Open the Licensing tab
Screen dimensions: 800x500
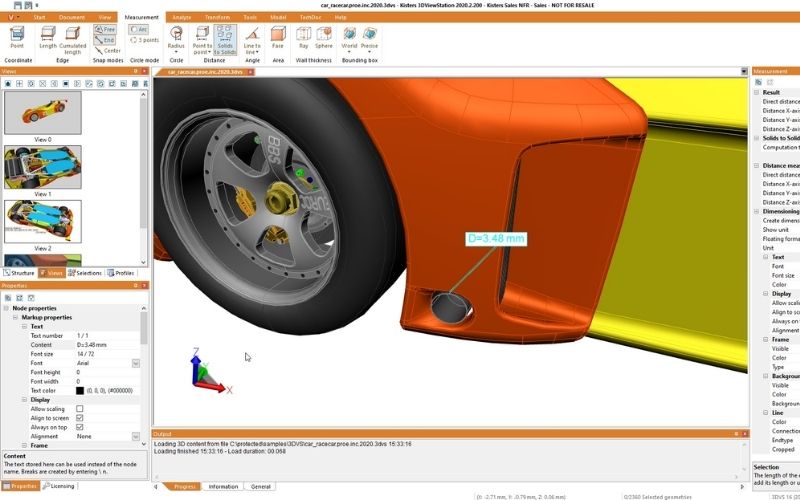(x=59, y=486)
